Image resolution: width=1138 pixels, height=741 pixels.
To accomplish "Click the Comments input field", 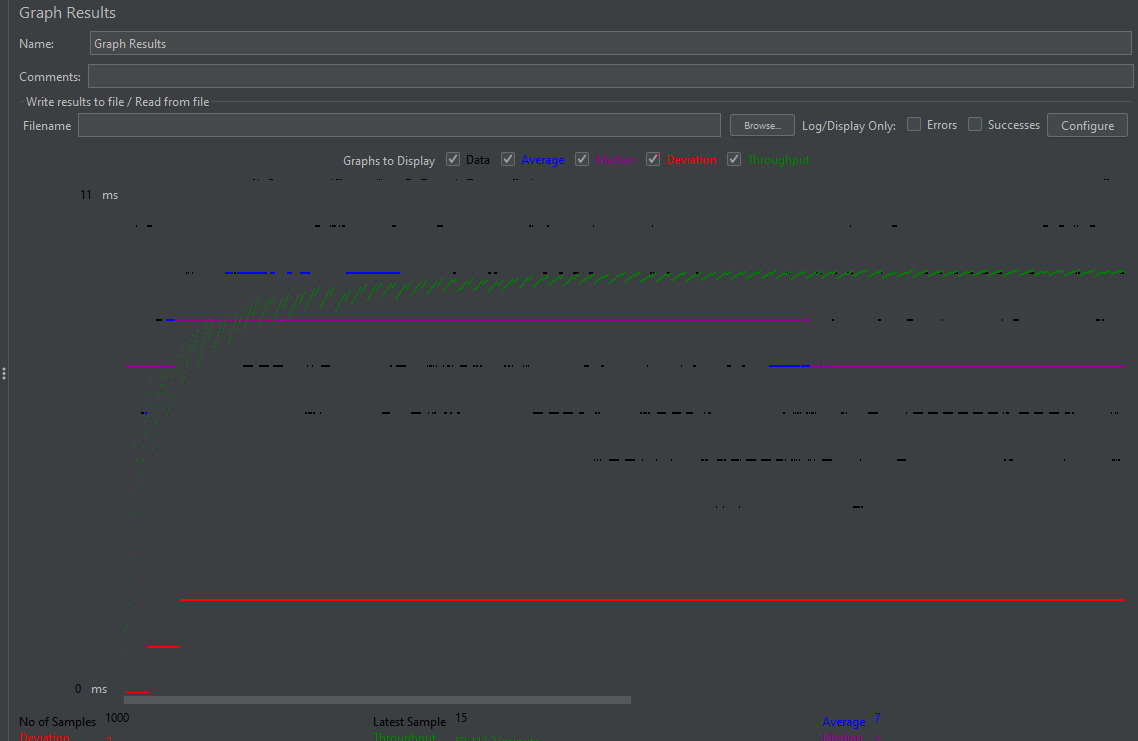I will click(x=610, y=76).
